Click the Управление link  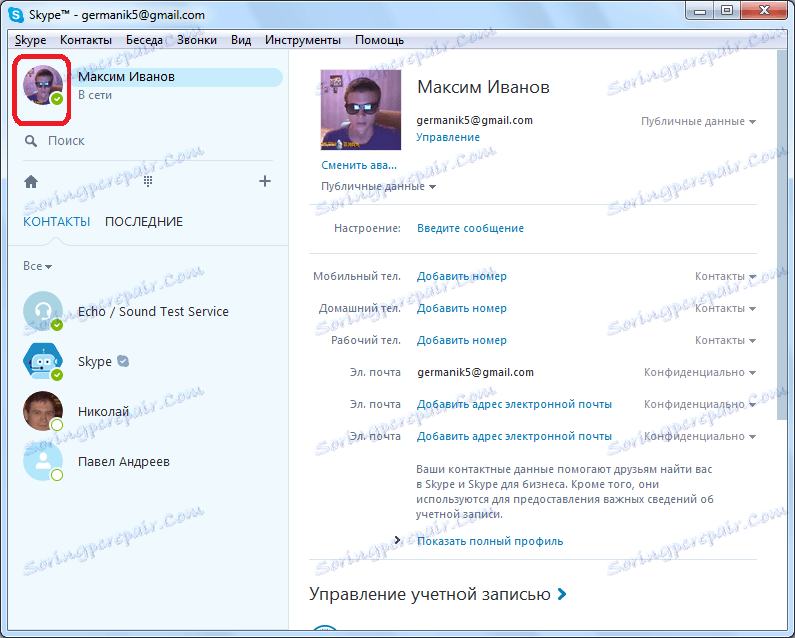point(448,137)
